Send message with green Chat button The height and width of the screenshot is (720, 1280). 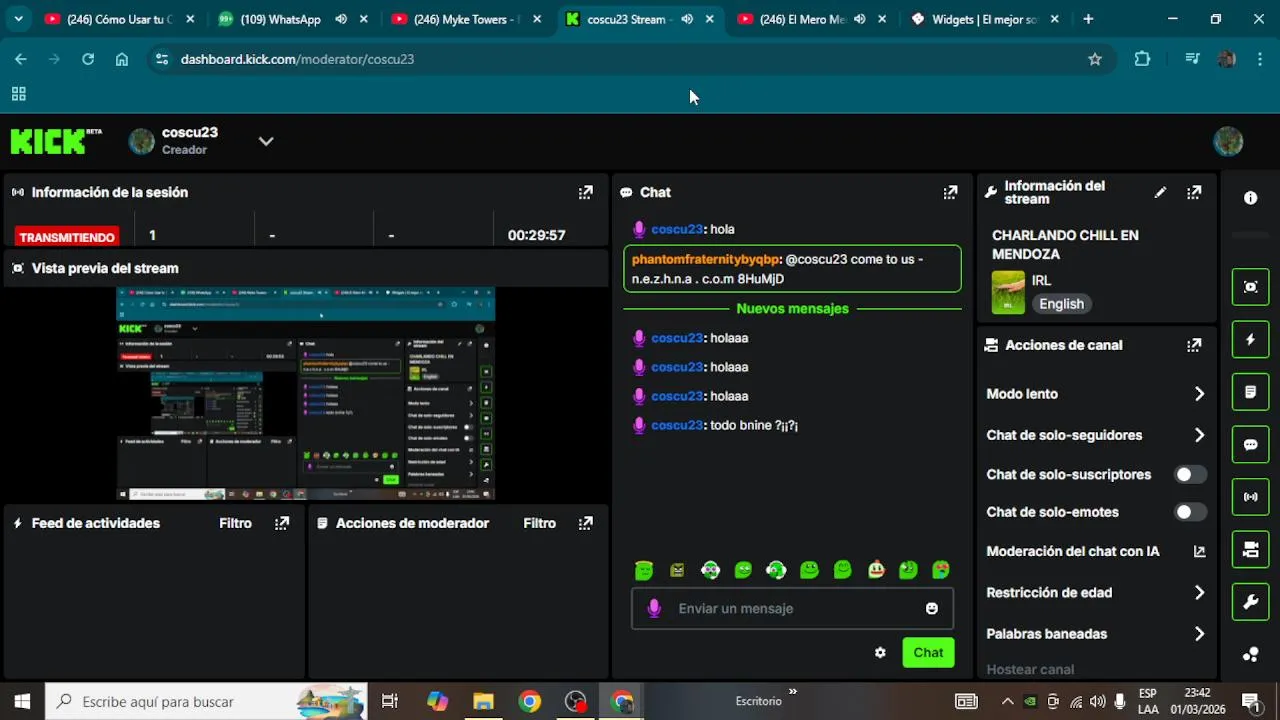pyautogui.click(x=928, y=652)
